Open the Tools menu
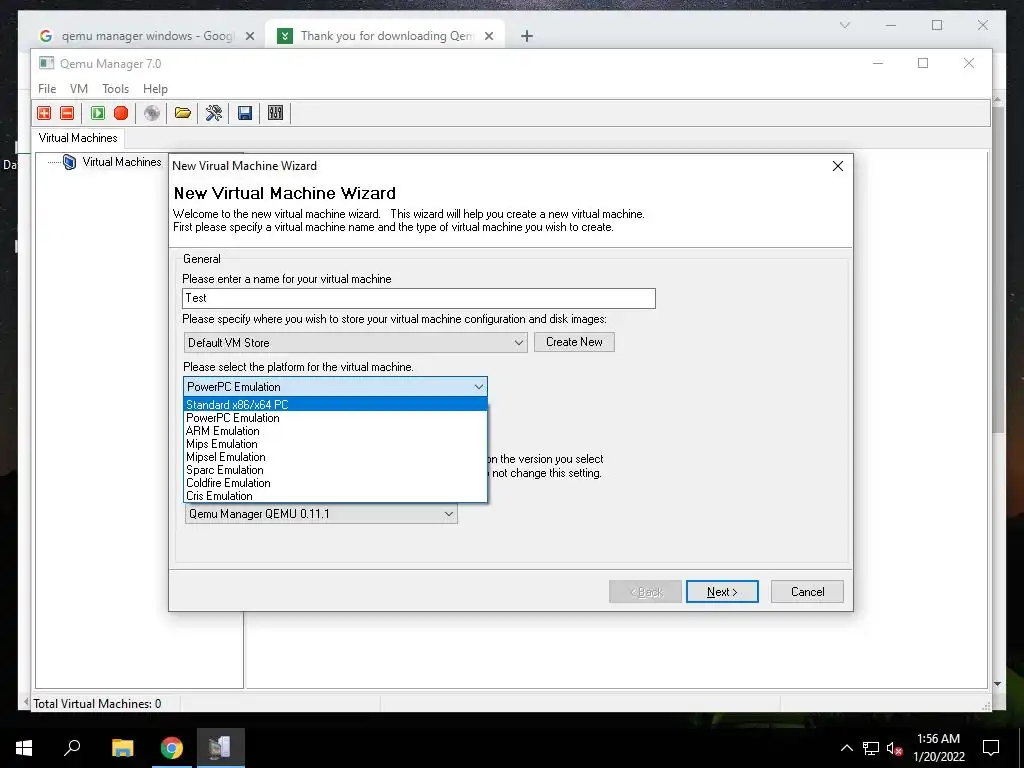Screen dimensions: 1024x768 pos(116,89)
